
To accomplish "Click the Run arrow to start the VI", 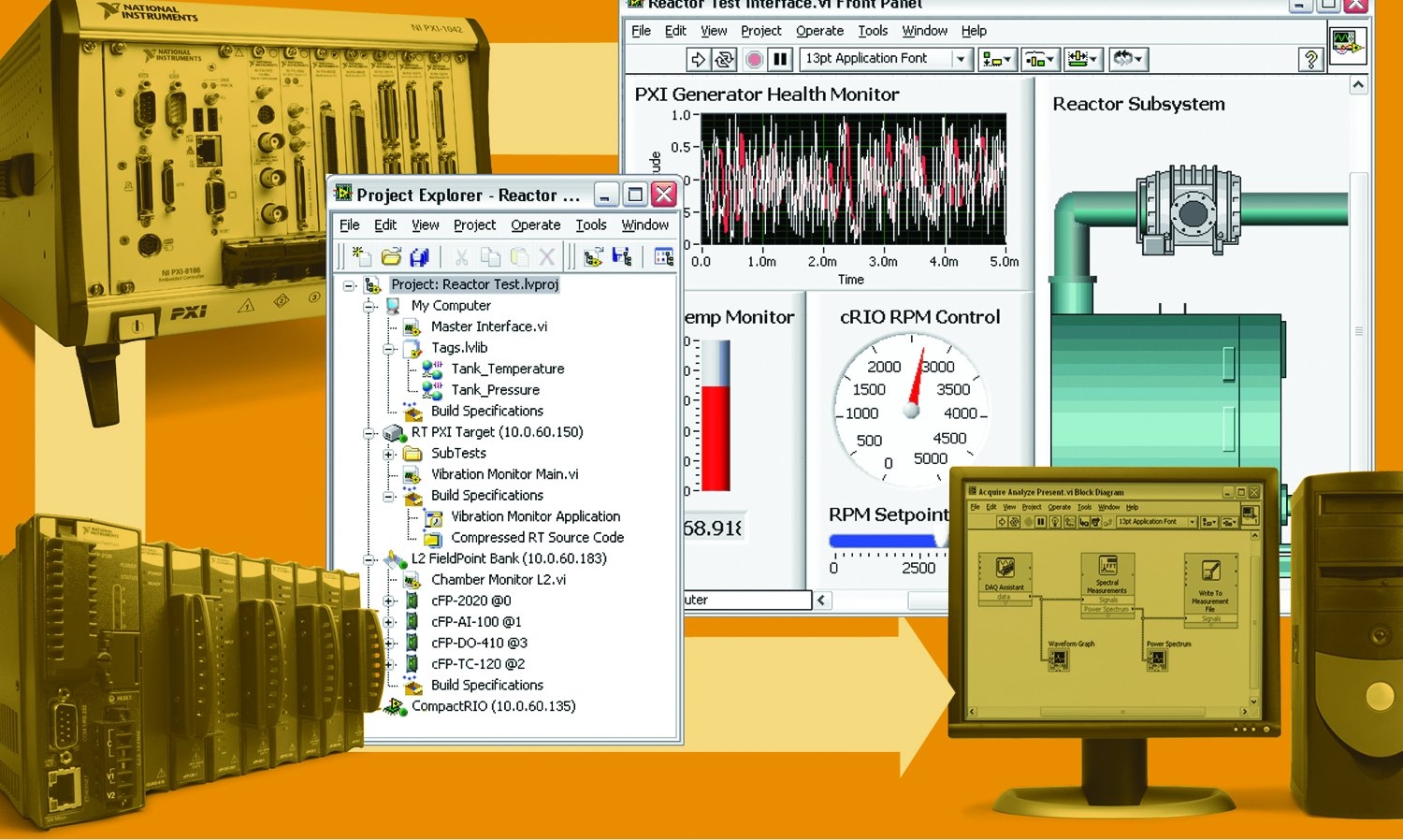I will [x=698, y=59].
